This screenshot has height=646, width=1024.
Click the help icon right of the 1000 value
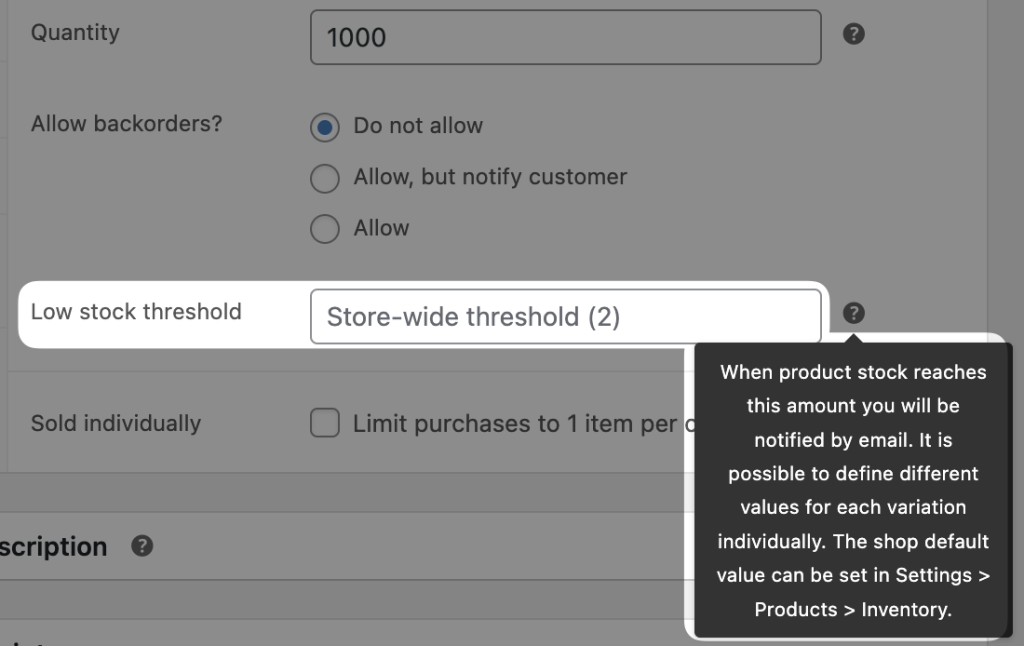[x=853, y=34]
